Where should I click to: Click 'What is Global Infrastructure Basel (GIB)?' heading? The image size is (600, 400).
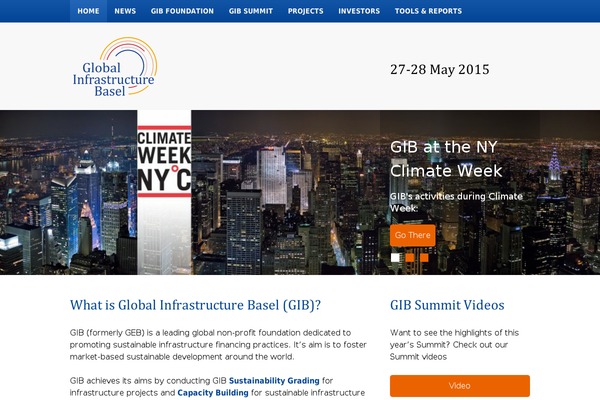(x=195, y=305)
